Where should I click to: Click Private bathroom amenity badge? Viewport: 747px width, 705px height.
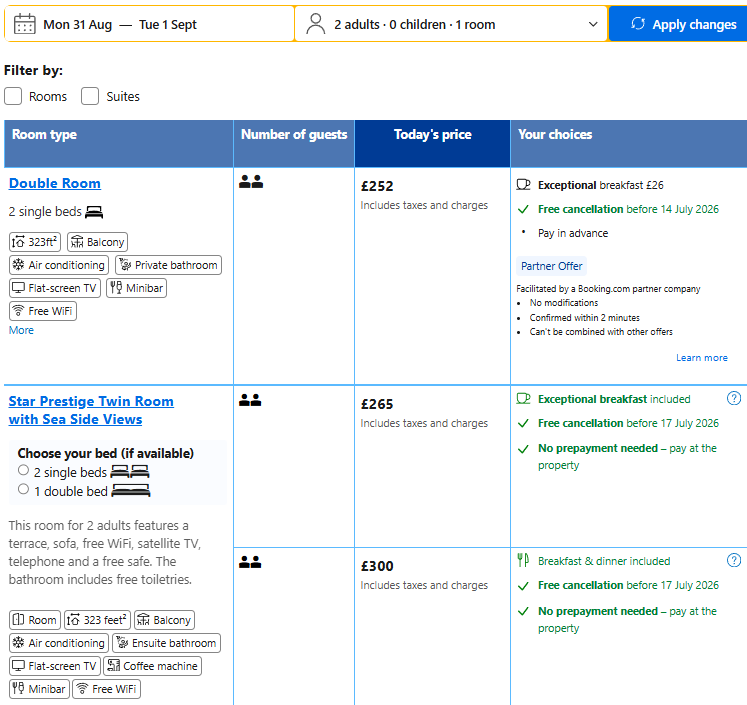tap(169, 265)
